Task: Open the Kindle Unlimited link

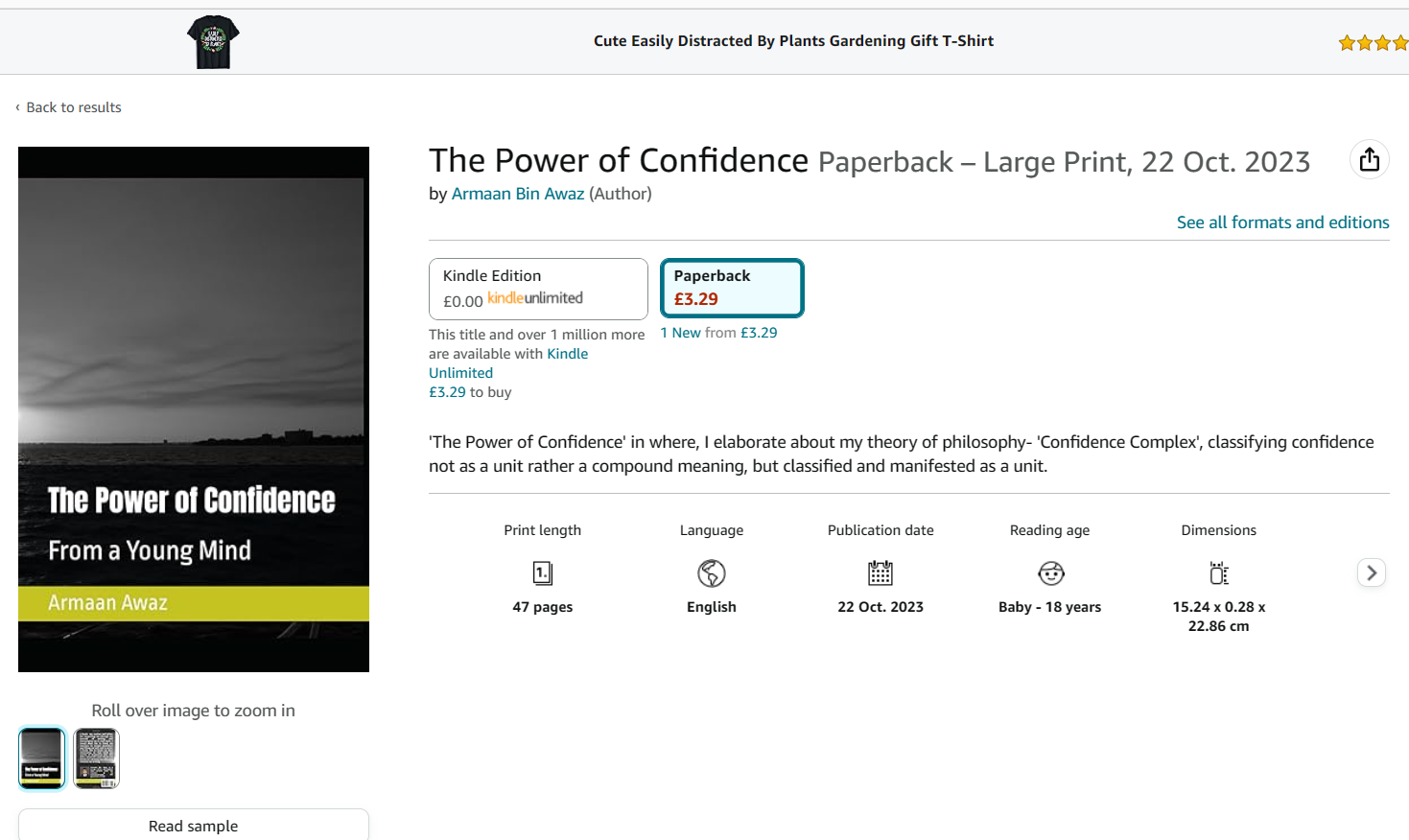Action: (x=508, y=363)
